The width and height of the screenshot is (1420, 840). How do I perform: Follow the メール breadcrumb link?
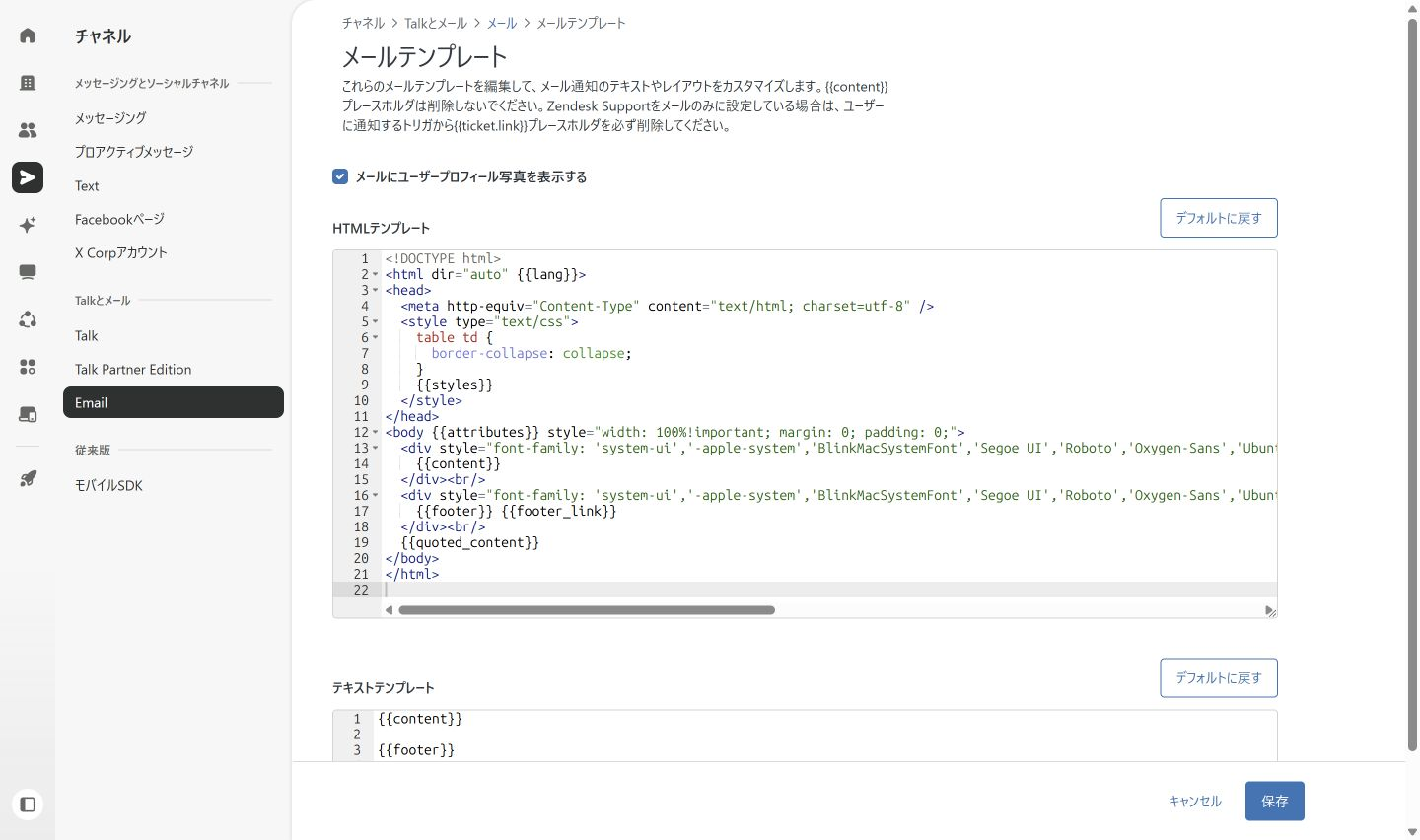pyautogui.click(x=502, y=23)
